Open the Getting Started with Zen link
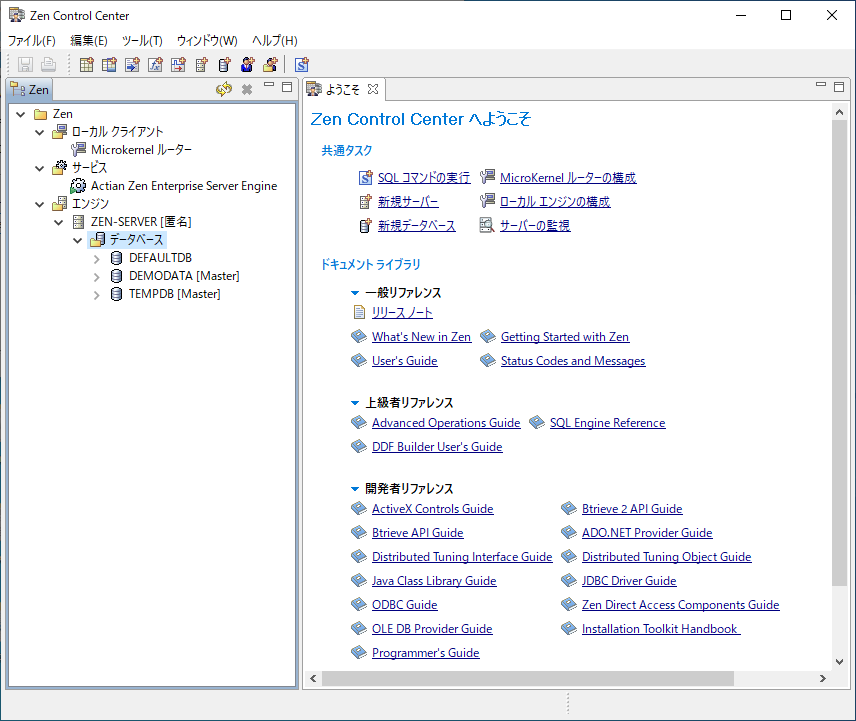The width and height of the screenshot is (856, 721). [x=564, y=337]
